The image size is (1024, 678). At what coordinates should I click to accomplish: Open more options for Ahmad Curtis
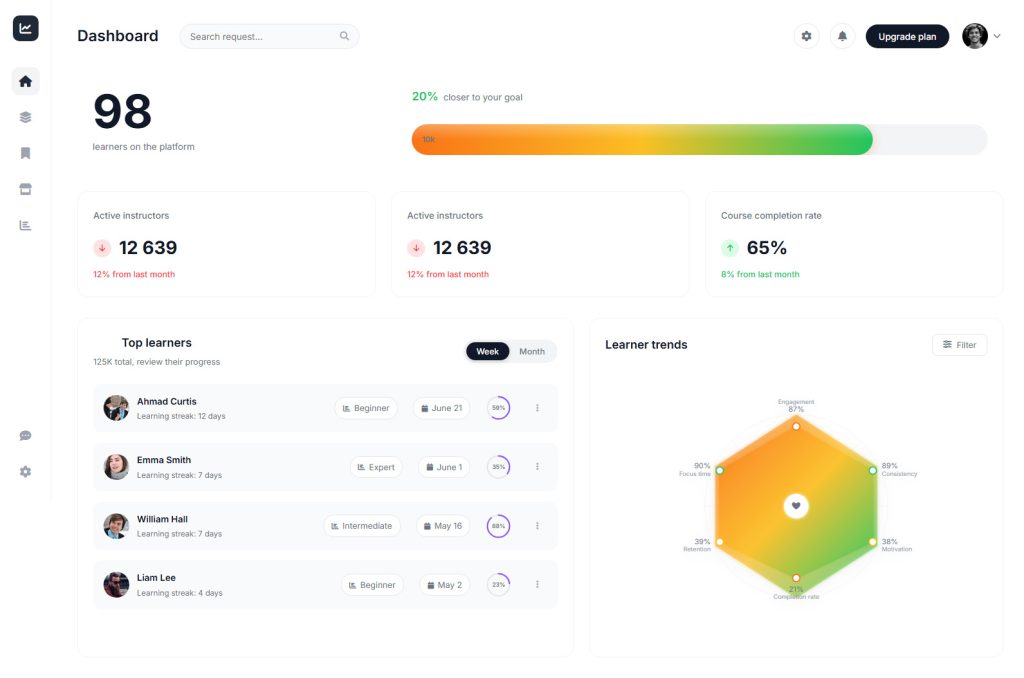(x=537, y=408)
